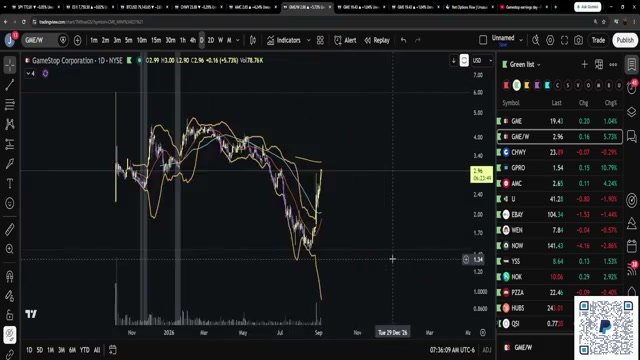Viewport: 640px width, 360px height.
Task: Switch to 1h timeframe
Action: point(182,40)
